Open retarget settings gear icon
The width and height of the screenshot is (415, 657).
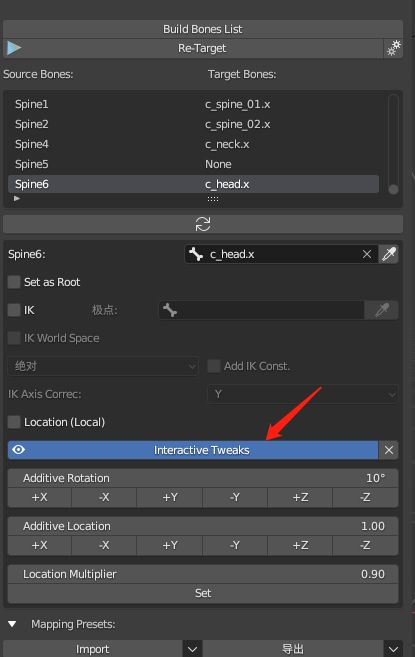click(x=394, y=48)
